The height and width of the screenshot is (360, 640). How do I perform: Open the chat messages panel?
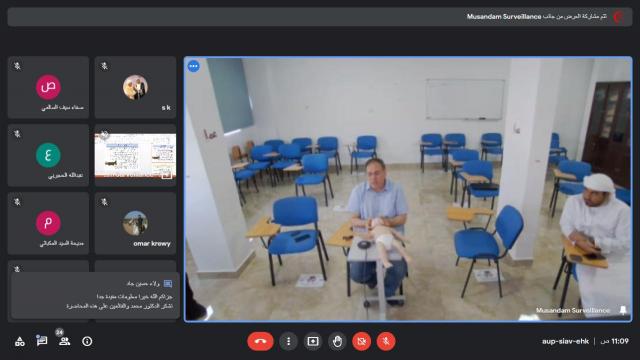42,340
